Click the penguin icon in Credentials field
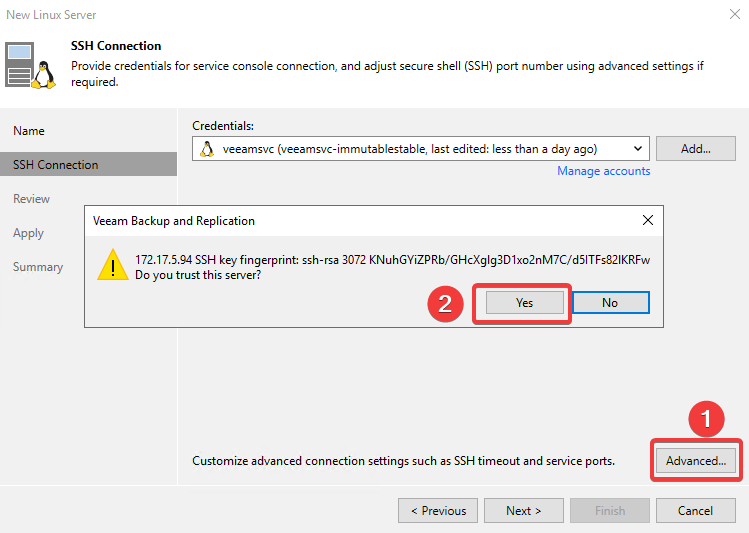This screenshot has width=749, height=533. pos(207,149)
